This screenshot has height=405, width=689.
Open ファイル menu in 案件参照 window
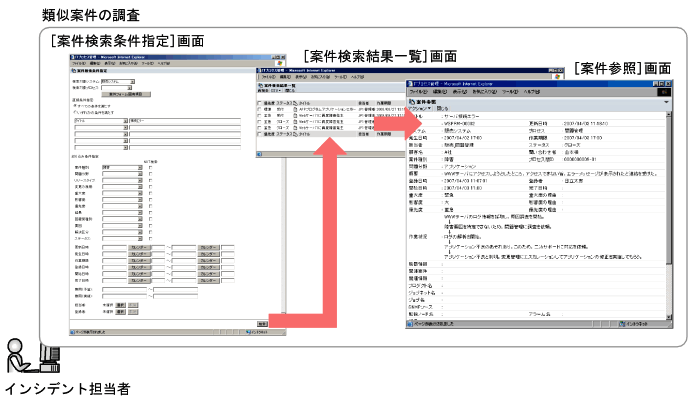[x=418, y=92]
